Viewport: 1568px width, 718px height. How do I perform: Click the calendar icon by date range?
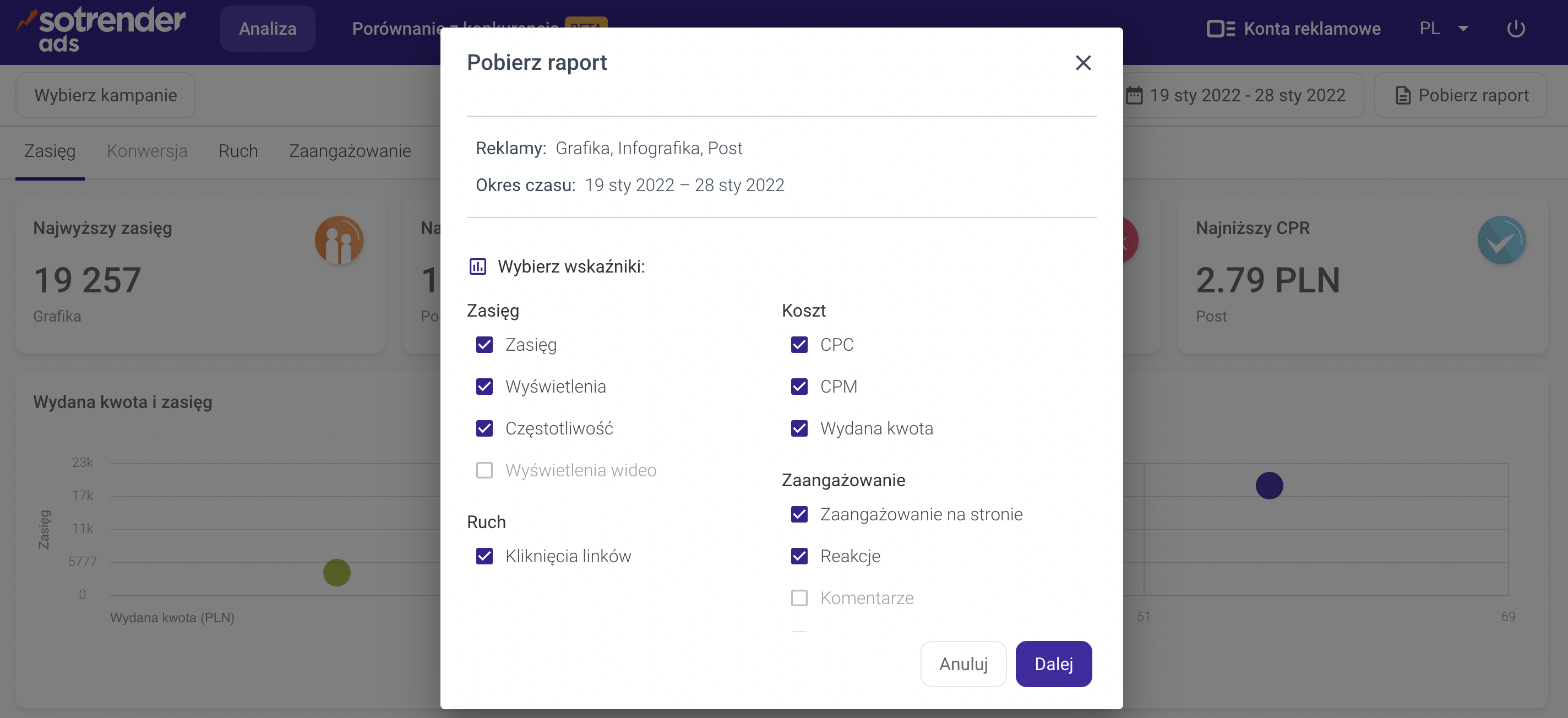[1134, 96]
